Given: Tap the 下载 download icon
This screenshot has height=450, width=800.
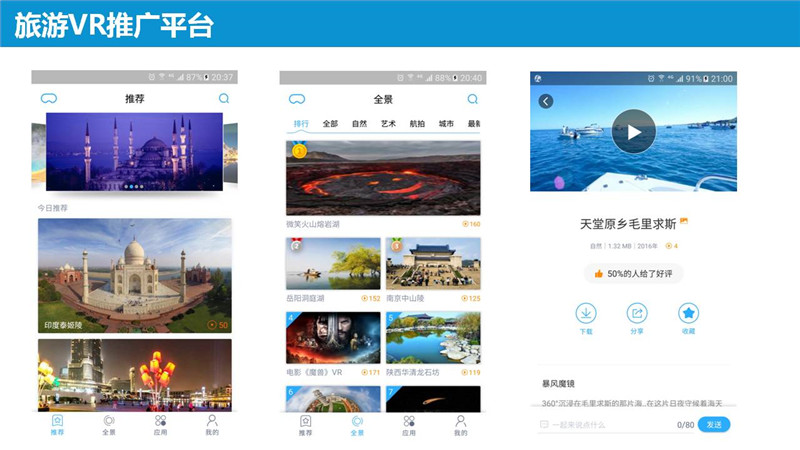Looking at the screenshot, I should tap(586, 313).
